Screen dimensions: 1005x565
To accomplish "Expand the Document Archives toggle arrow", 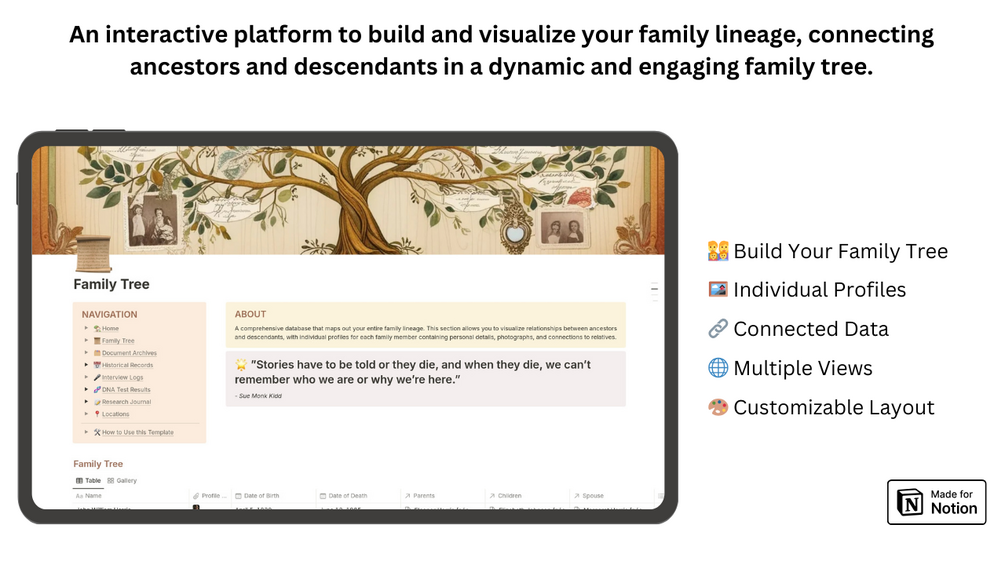I will 87,352.
